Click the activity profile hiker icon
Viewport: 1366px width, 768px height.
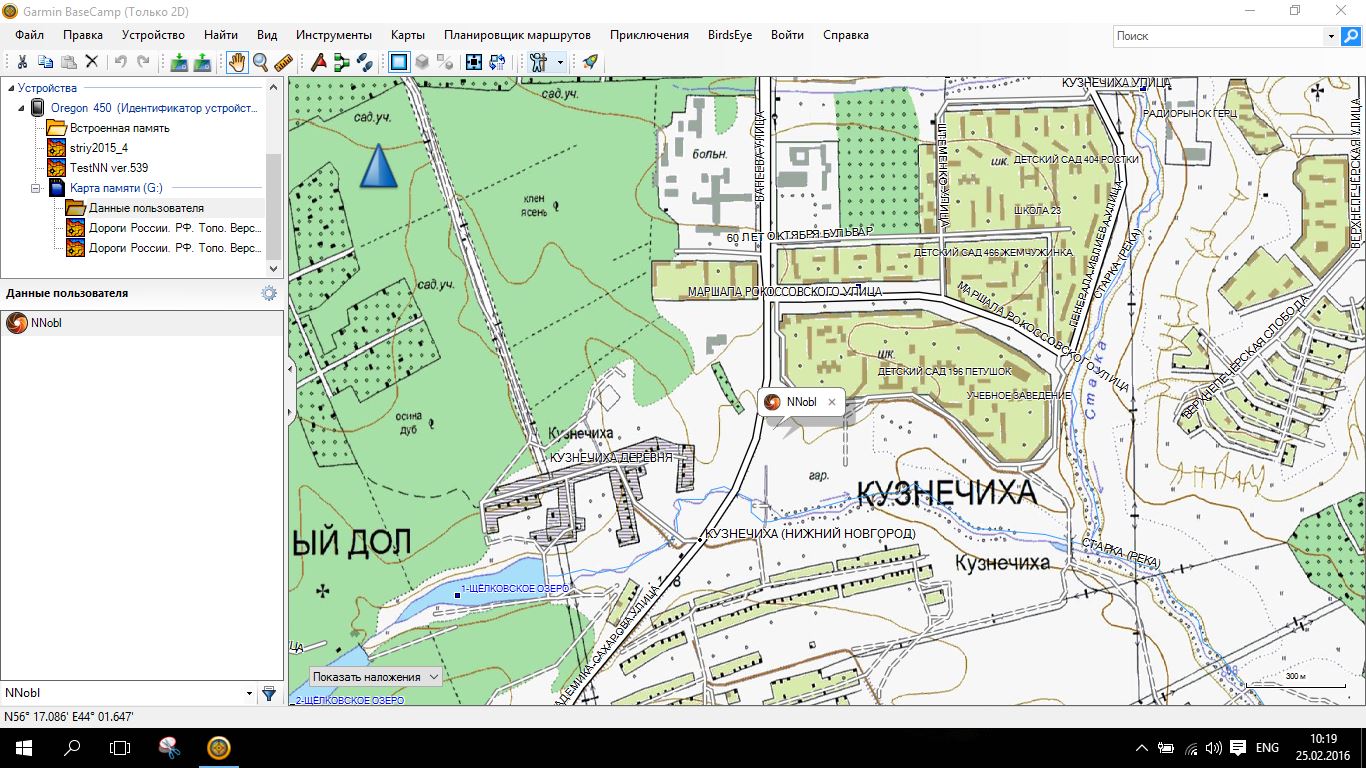coord(539,62)
